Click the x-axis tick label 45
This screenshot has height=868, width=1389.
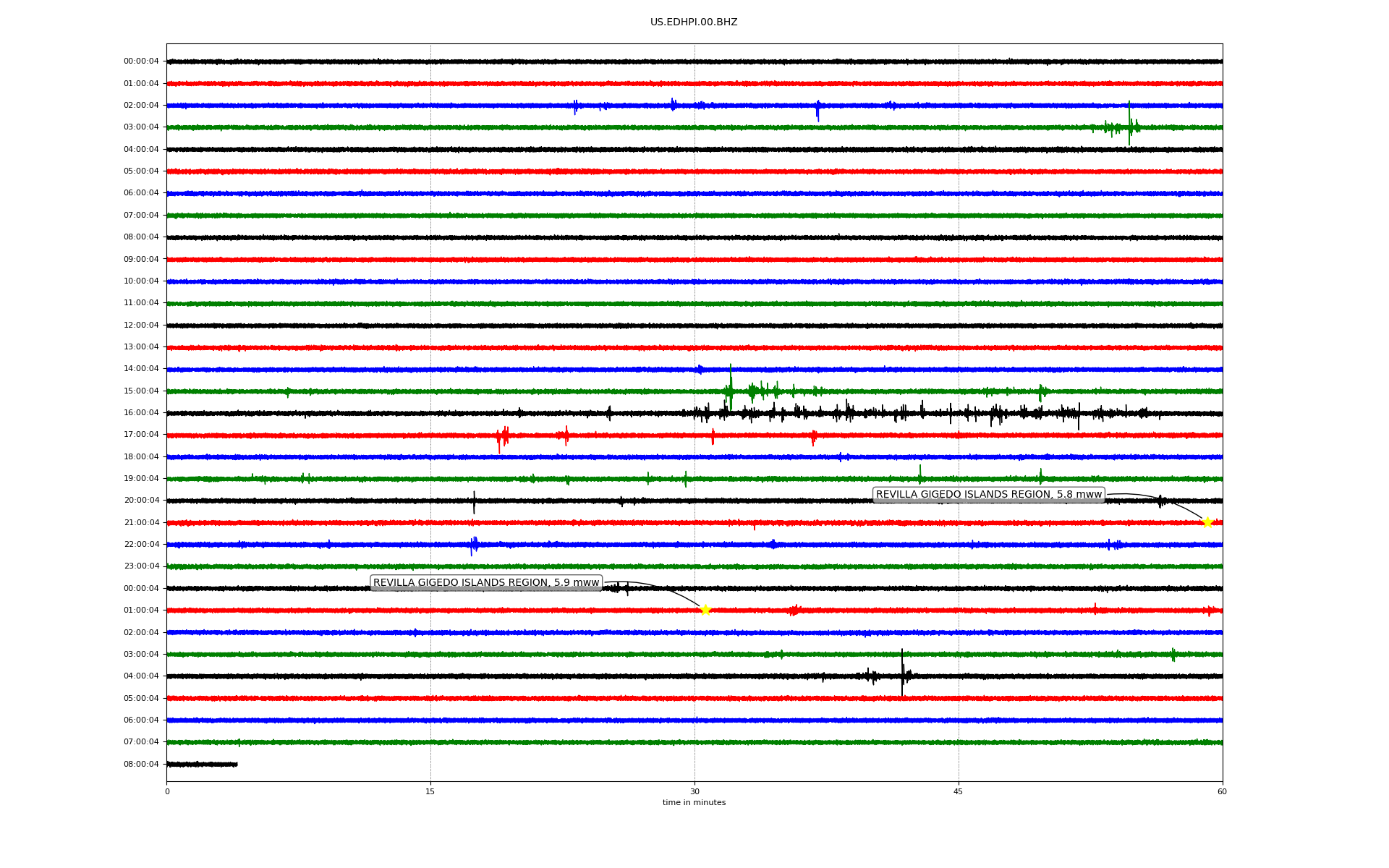[x=959, y=791]
